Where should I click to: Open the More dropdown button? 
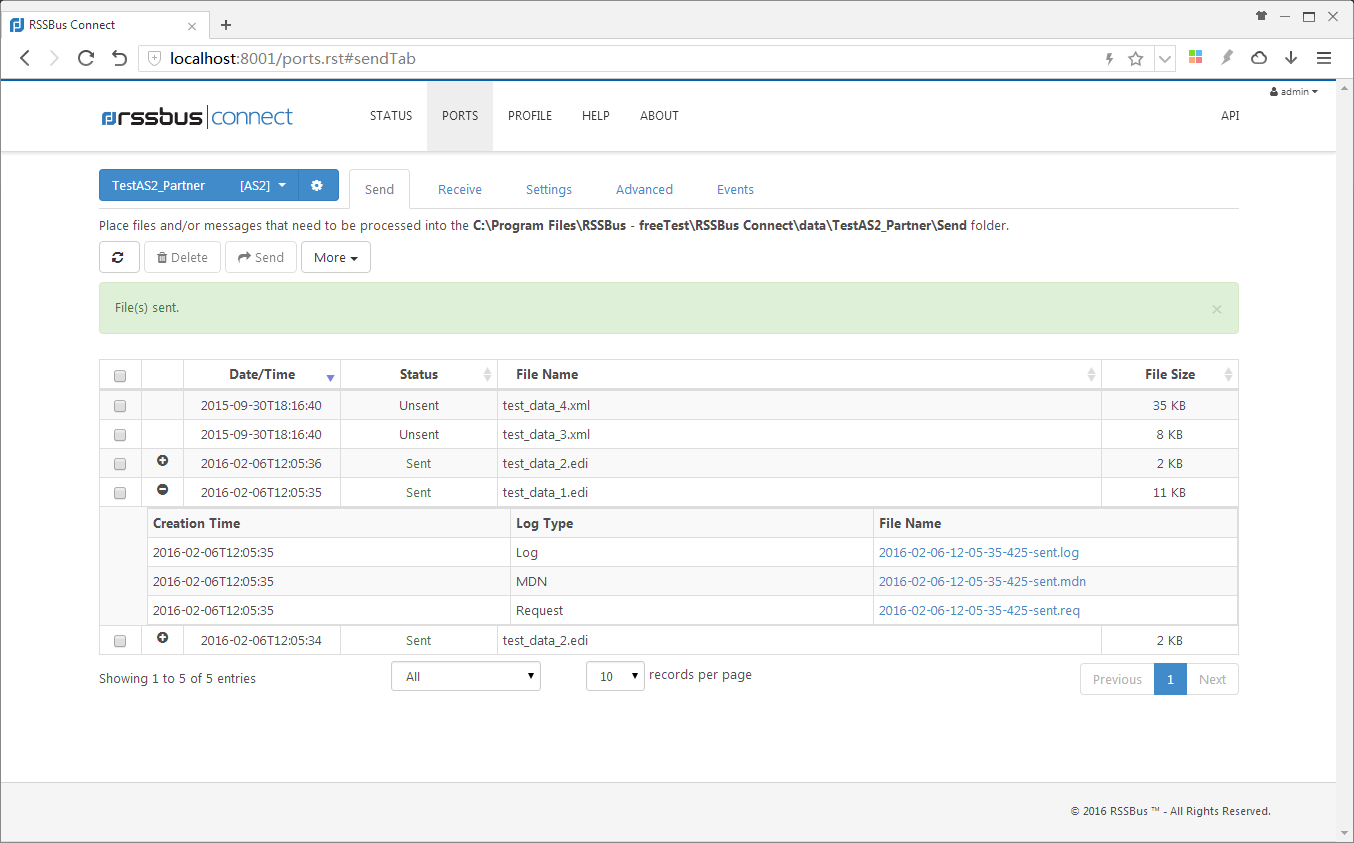point(336,257)
